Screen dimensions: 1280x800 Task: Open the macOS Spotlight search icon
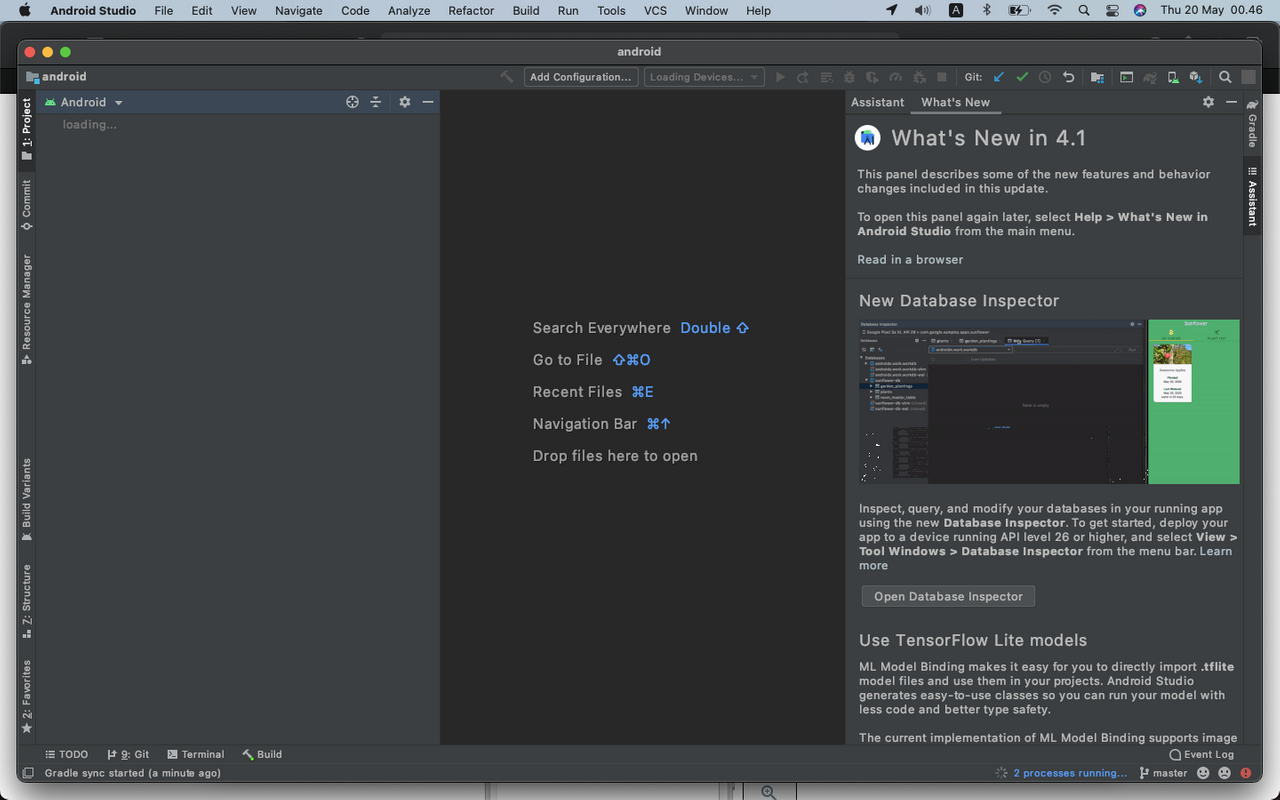click(x=1083, y=10)
